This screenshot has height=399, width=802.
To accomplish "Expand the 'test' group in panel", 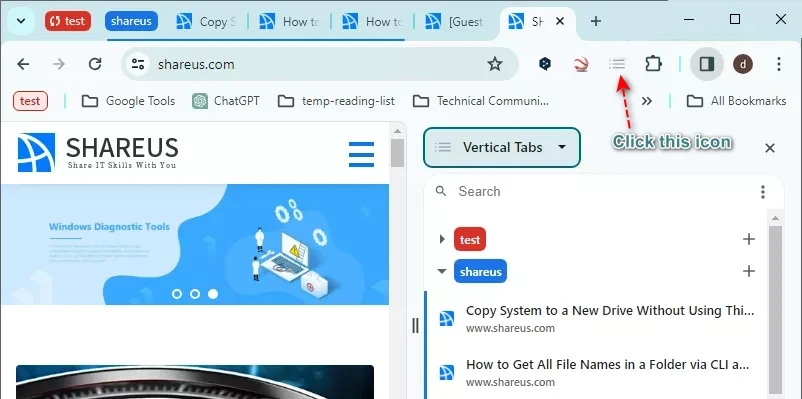I will (x=442, y=239).
